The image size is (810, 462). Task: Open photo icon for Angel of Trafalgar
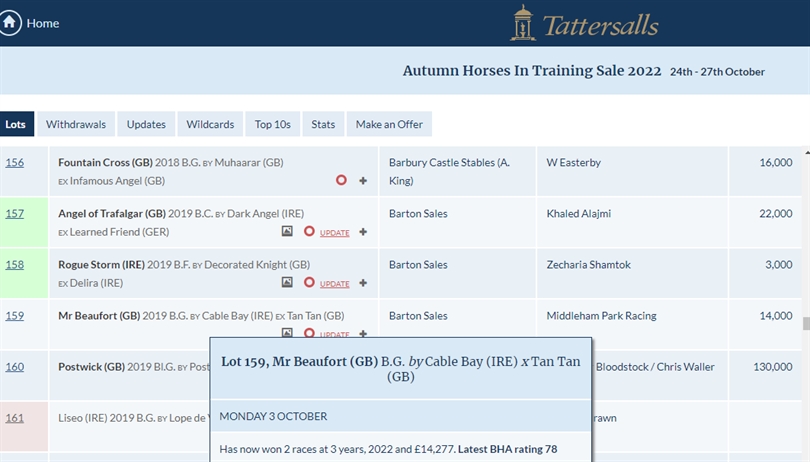click(287, 232)
